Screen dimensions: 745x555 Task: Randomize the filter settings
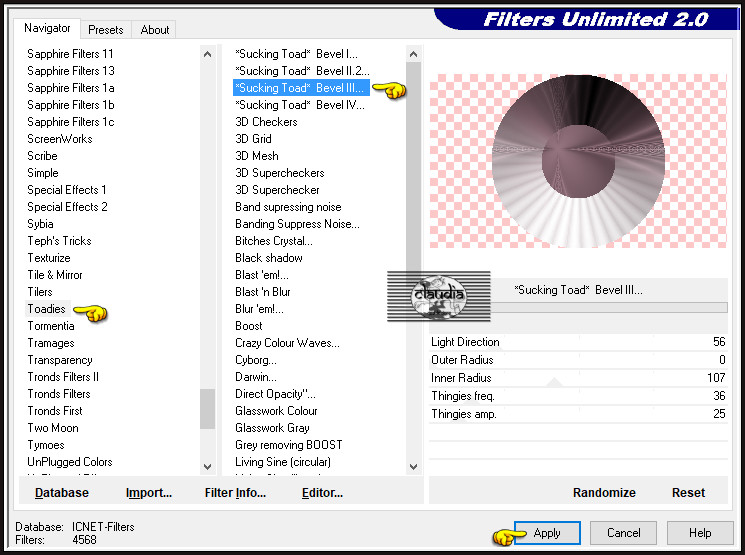(604, 493)
